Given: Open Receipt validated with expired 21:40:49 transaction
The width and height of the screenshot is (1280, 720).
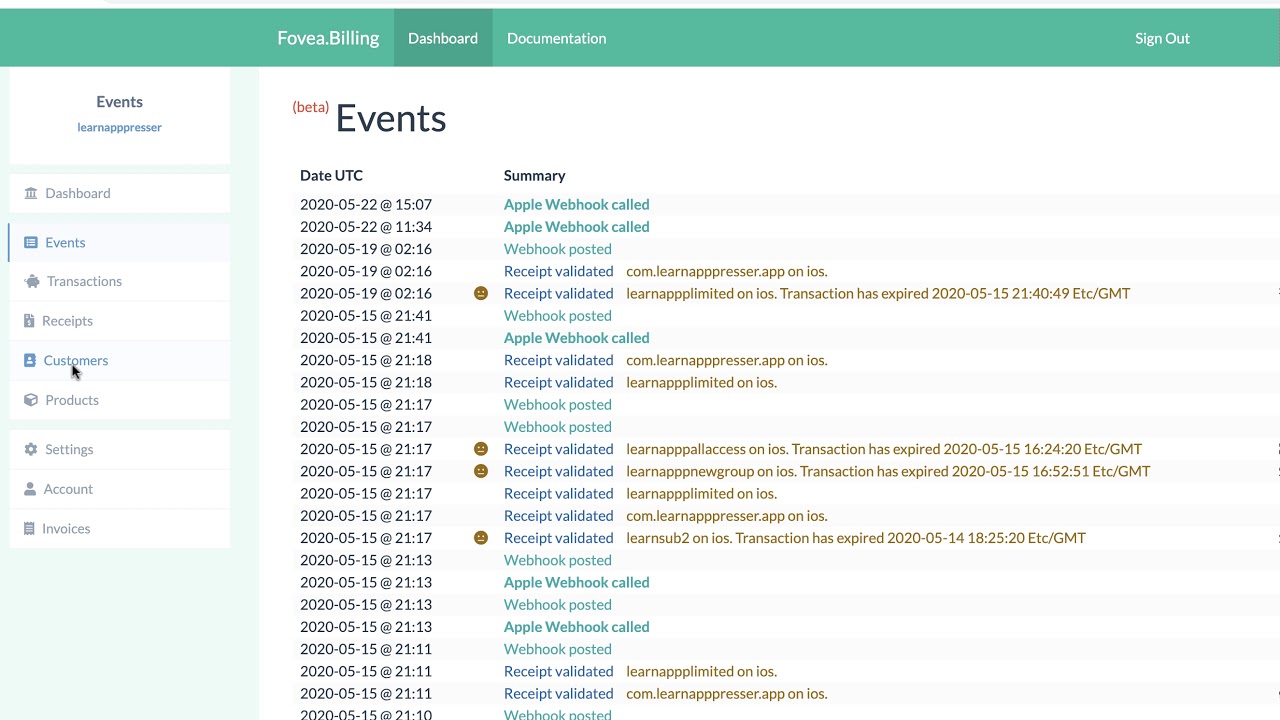Looking at the screenshot, I should (x=558, y=293).
